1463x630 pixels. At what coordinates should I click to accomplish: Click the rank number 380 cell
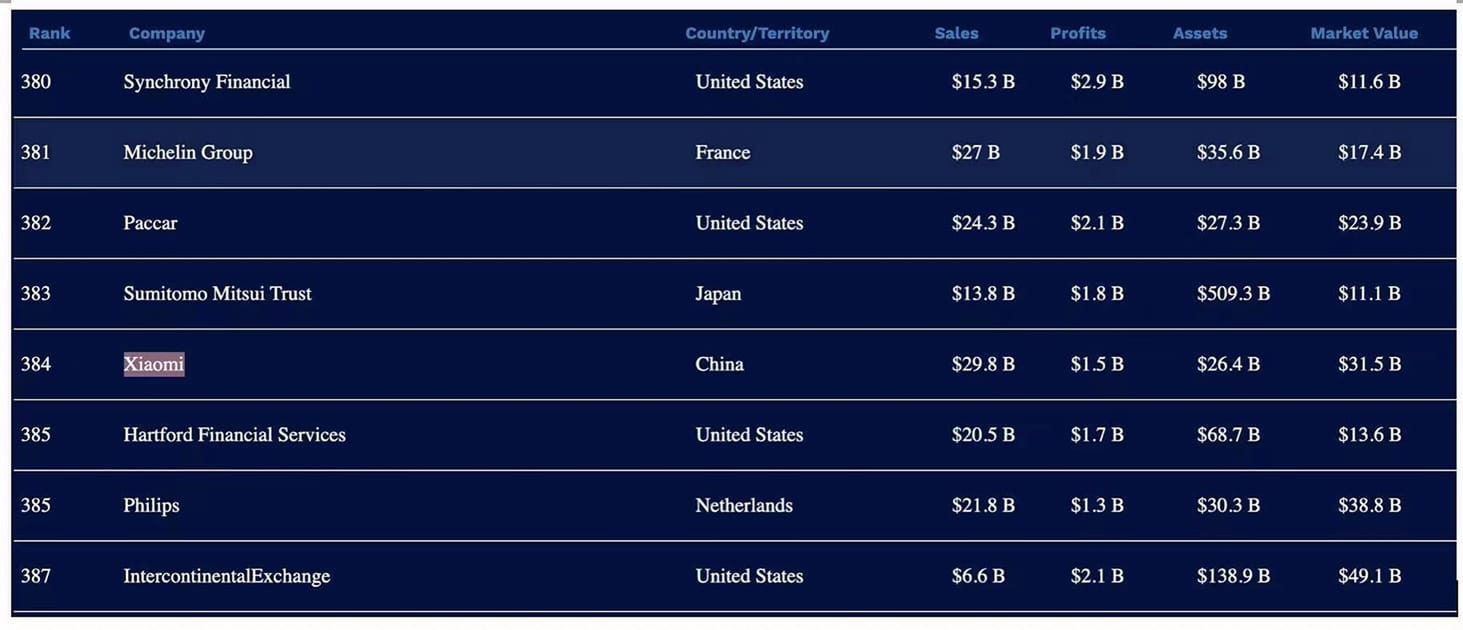pyautogui.click(x=36, y=82)
